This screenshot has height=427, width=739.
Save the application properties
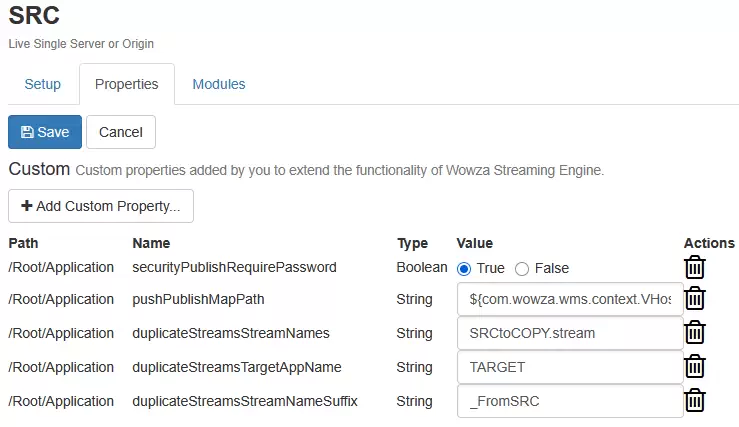pos(45,132)
